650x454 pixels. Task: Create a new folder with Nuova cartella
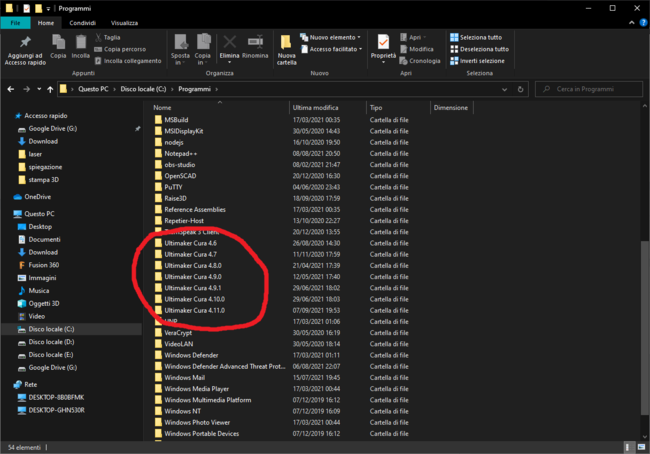(x=287, y=46)
